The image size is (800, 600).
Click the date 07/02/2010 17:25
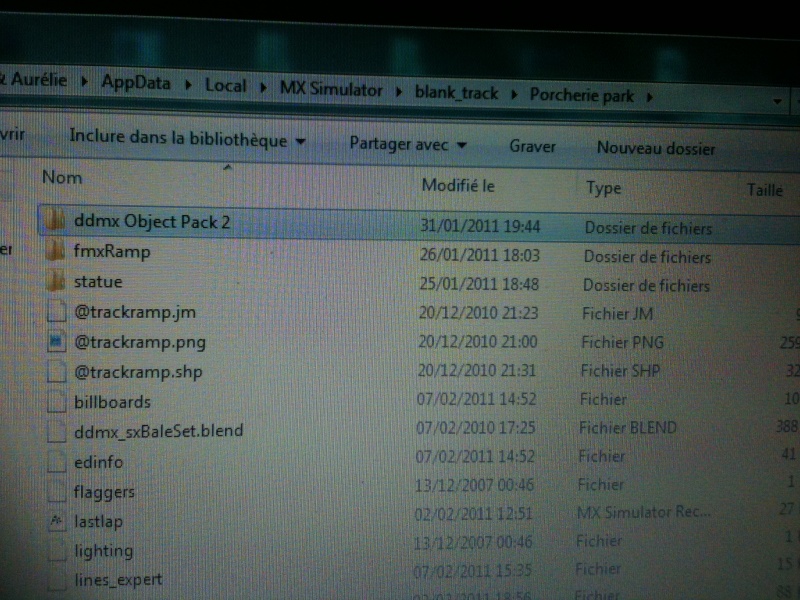[x=476, y=427]
